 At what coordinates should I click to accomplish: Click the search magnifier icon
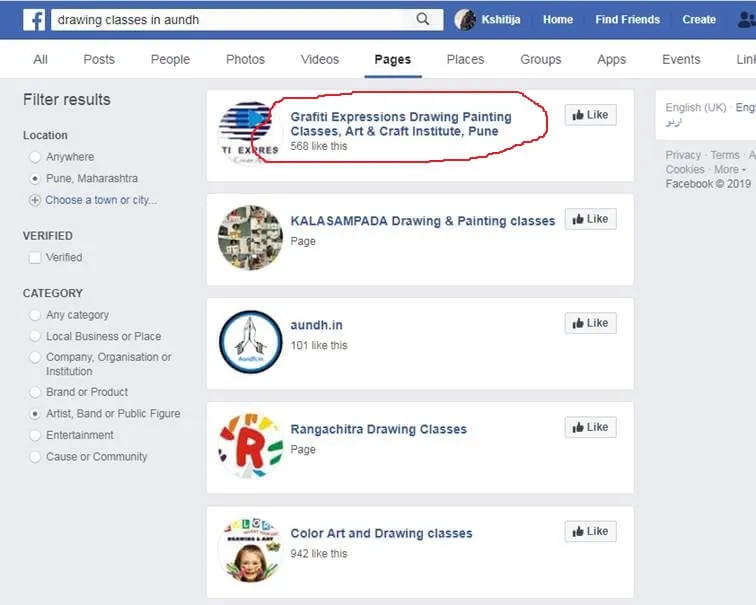tap(423, 20)
